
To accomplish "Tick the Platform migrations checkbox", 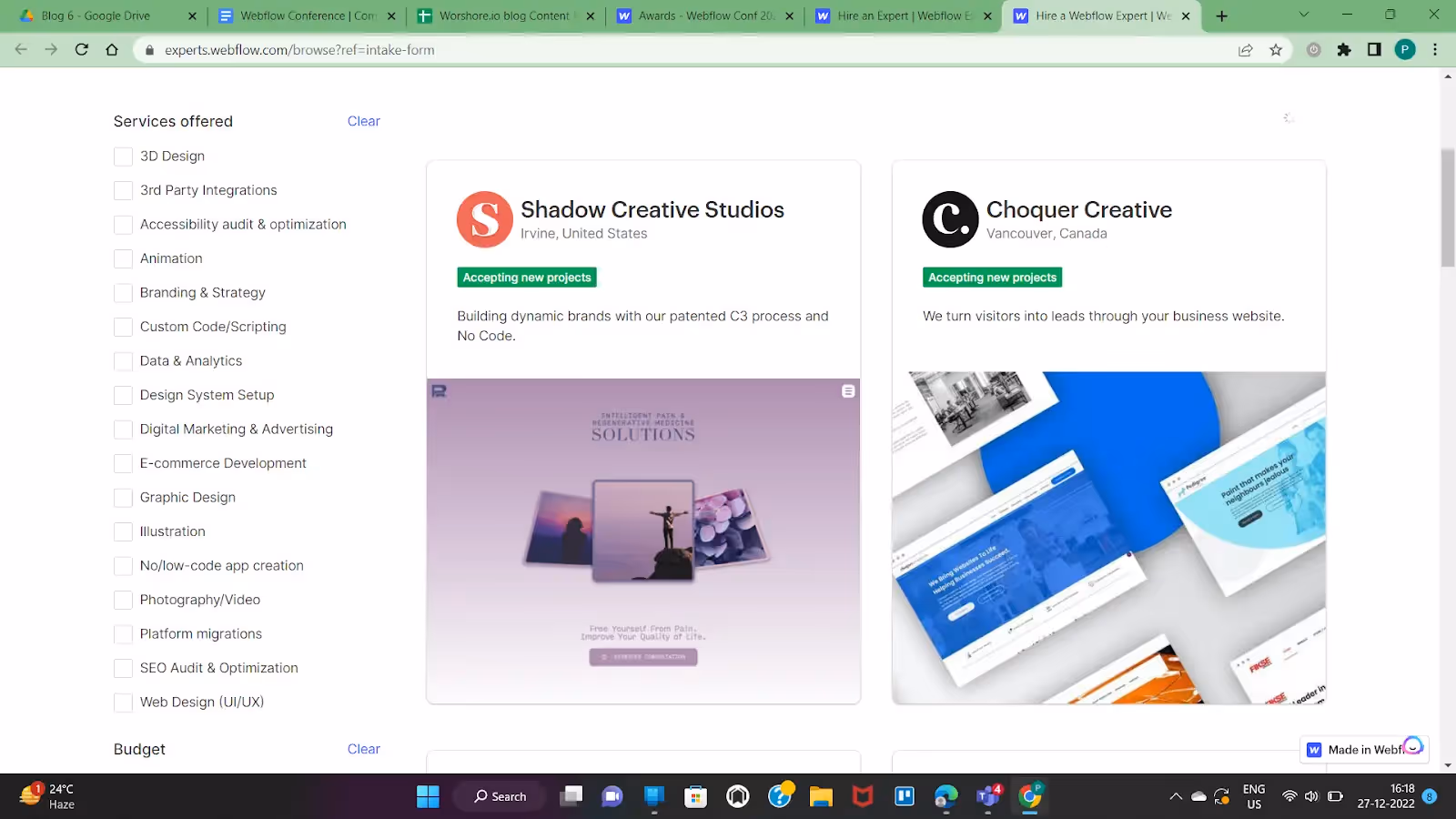I will click(x=123, y=634).
